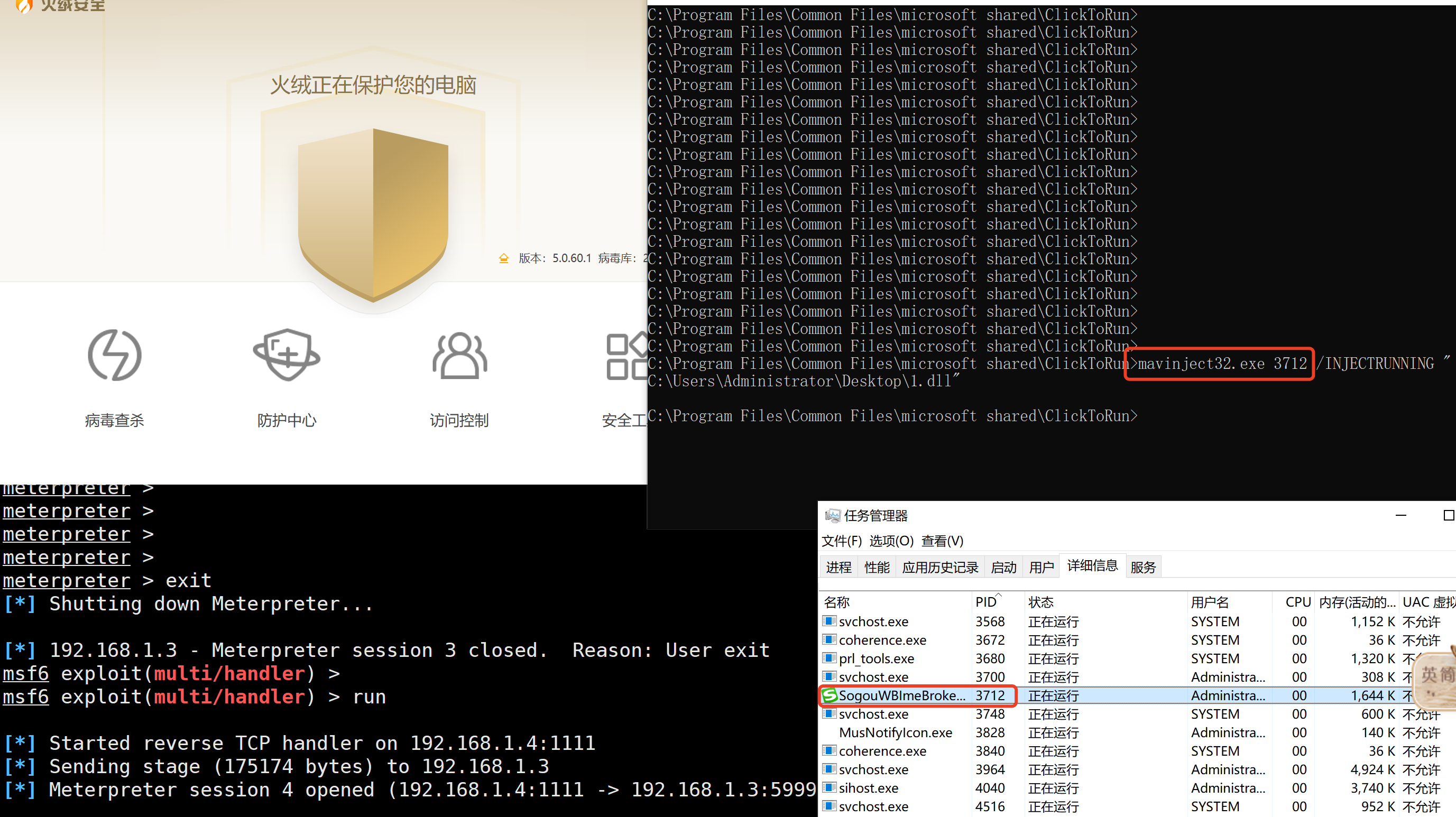
Task: Sort by the PID column header
Action: 998,602
